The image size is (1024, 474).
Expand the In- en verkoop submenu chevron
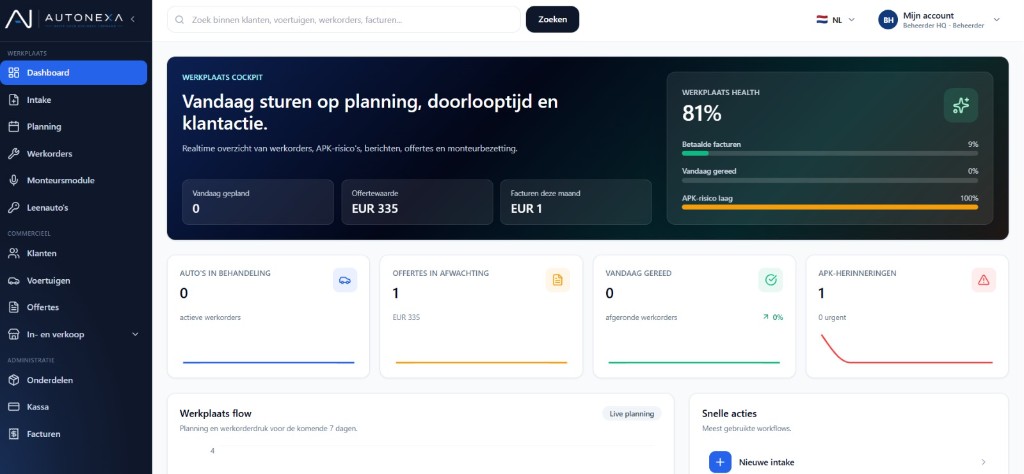coord(135,334)
